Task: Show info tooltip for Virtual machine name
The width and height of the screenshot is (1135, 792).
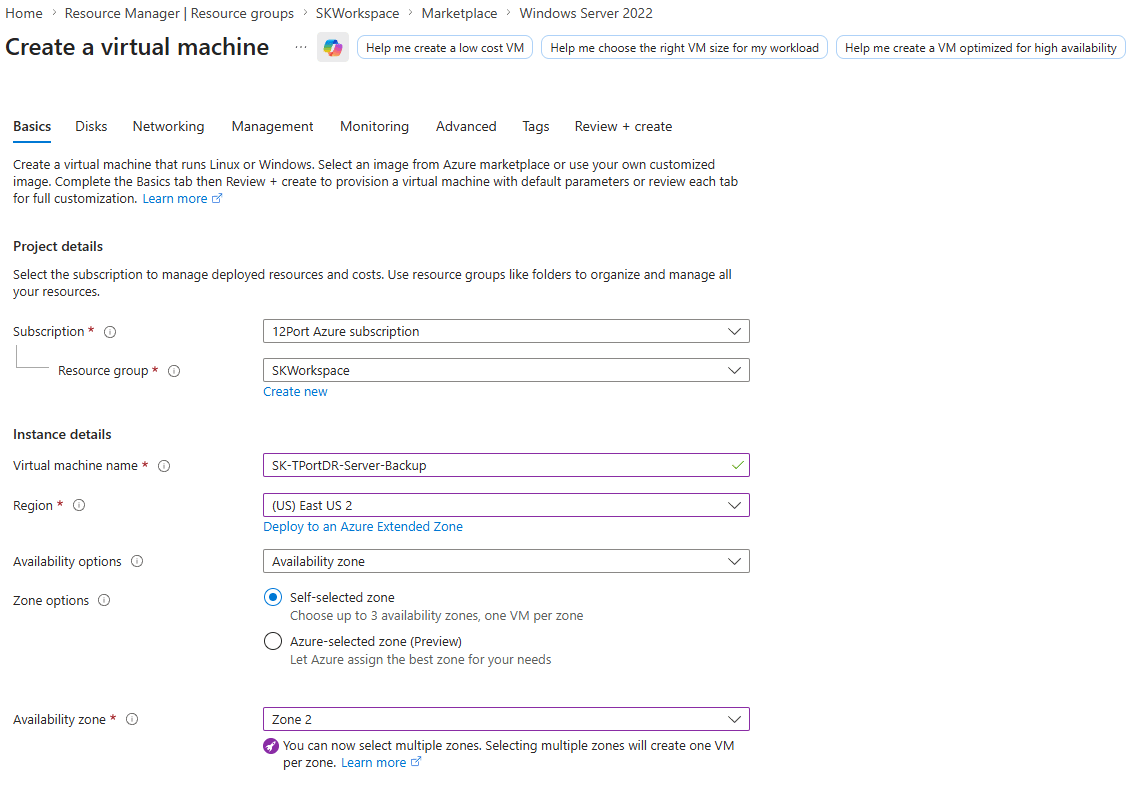Action: [x=164, y=465]
